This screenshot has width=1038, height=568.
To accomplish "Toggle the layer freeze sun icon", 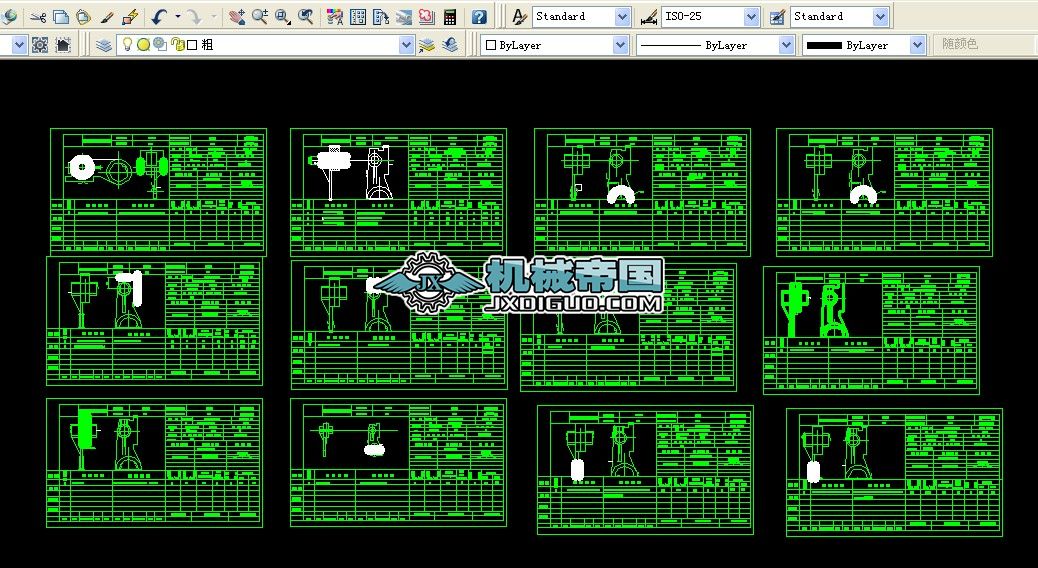I will click(143, 45).
